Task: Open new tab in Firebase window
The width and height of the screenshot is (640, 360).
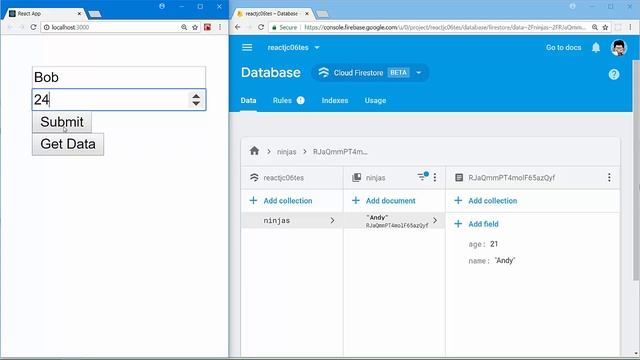Action: tap(322, 14)
